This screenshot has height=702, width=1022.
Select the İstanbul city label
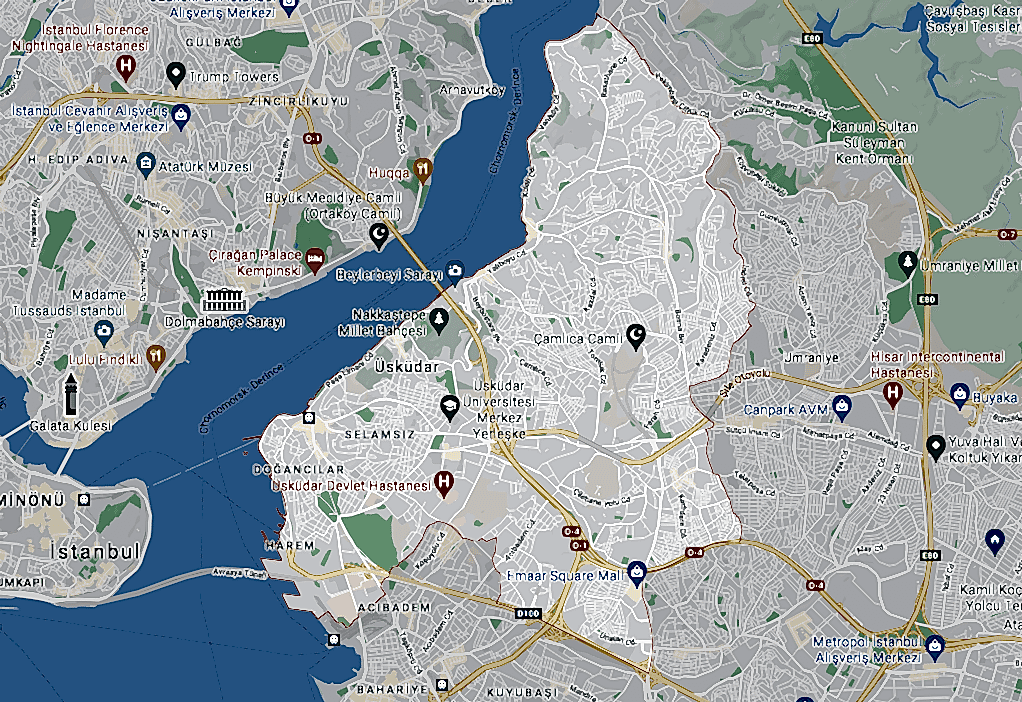click(x=95, y=551)
